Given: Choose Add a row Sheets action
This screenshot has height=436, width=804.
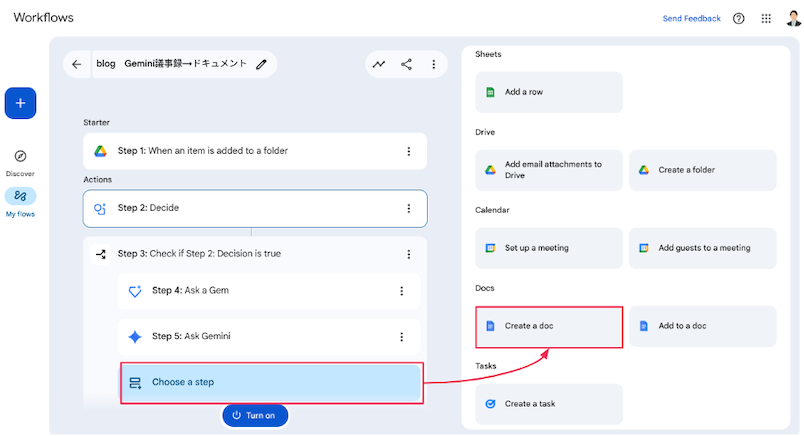Looking at the screenshot, I should 549,92.
